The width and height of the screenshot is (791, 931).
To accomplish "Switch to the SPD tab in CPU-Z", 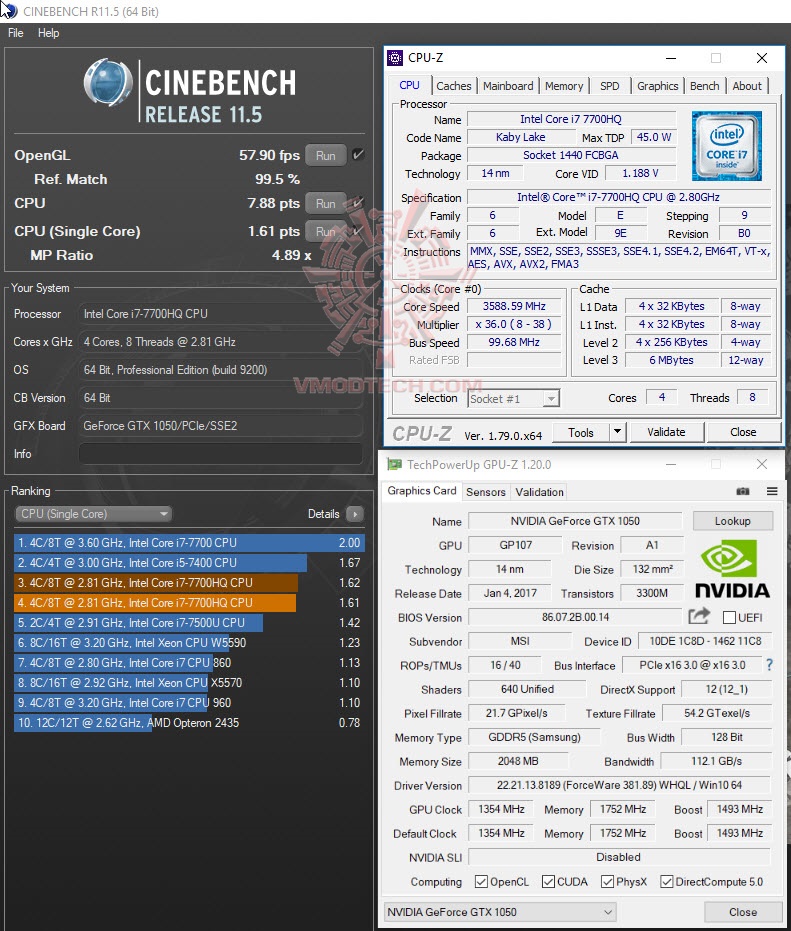I will pyautogui.click(x=609, y=86).
